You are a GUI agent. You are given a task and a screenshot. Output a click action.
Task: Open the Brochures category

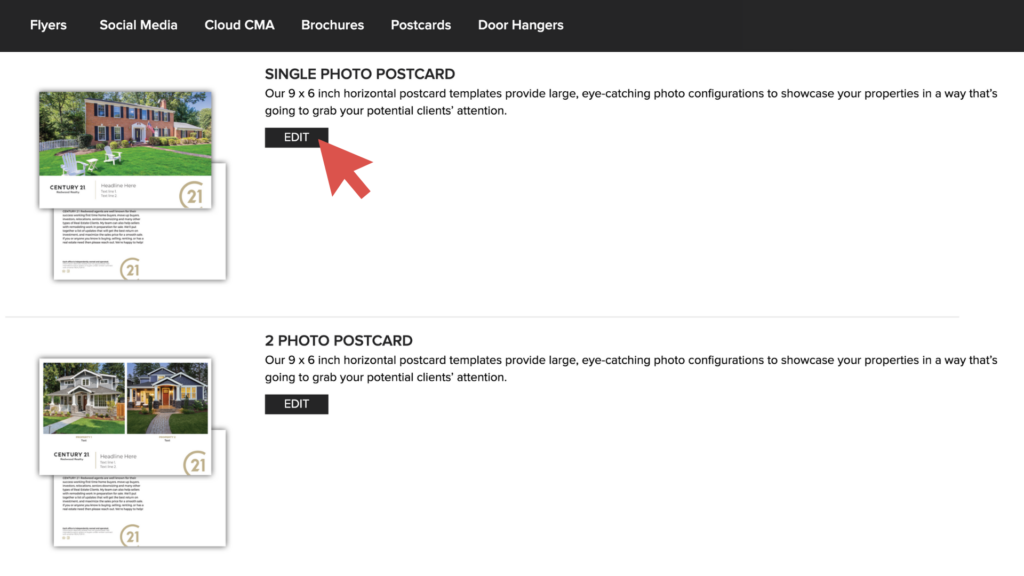[332, 25]
